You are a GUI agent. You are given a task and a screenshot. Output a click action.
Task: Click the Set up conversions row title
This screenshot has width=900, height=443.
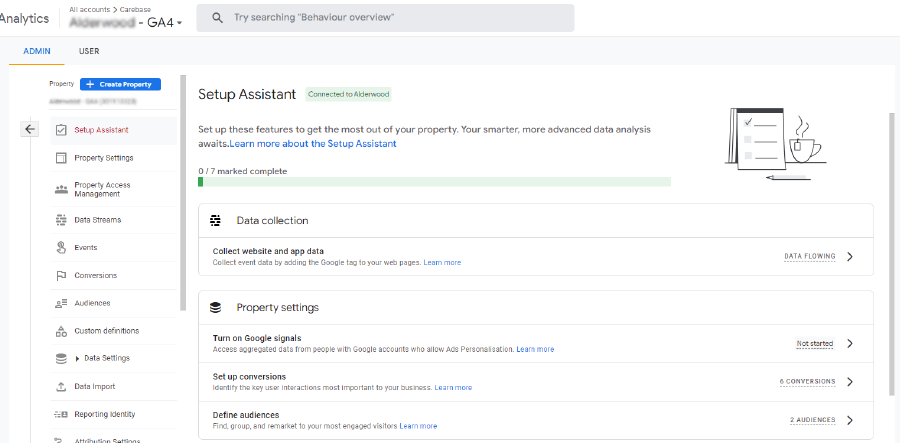coord(249,377)
